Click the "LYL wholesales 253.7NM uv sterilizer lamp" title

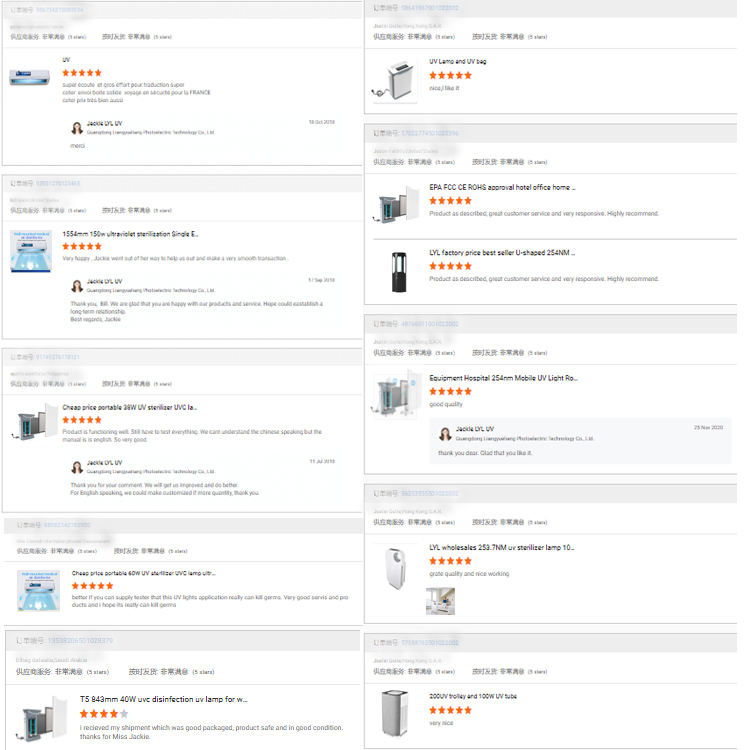point(502,548)
